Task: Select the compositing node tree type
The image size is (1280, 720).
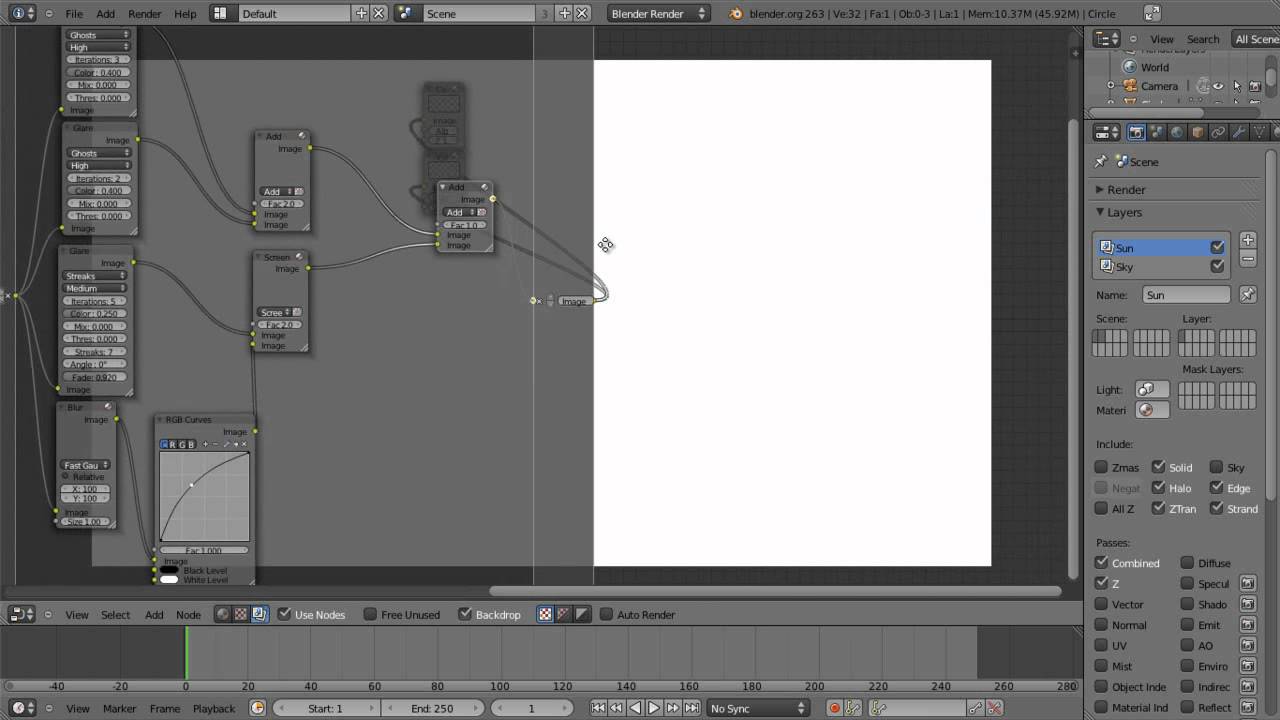Action: [x=259, y=614]
